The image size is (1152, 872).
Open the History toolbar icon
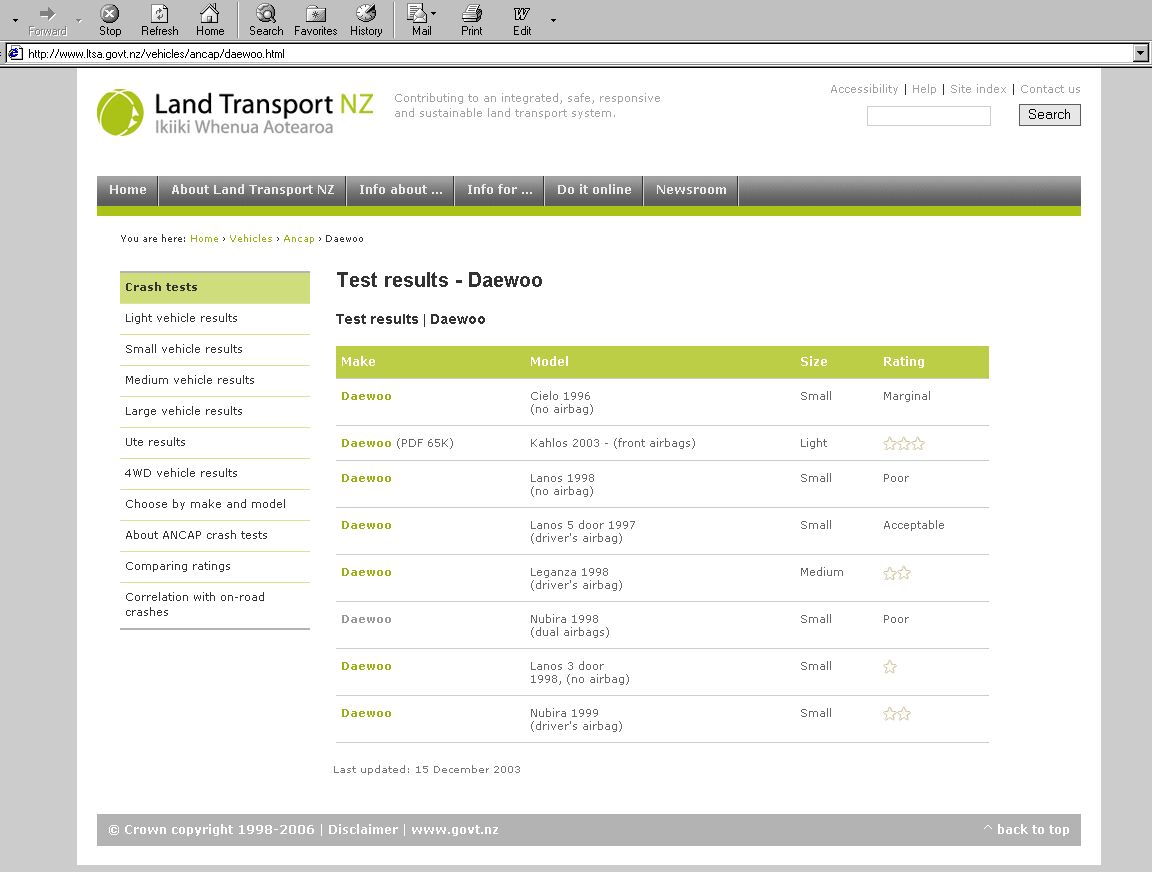(x=366, y=20)
